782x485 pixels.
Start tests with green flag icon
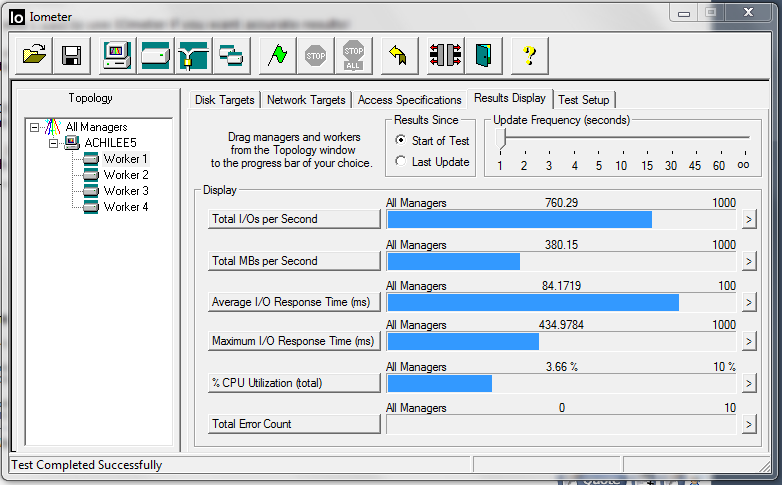pos(277,55)
